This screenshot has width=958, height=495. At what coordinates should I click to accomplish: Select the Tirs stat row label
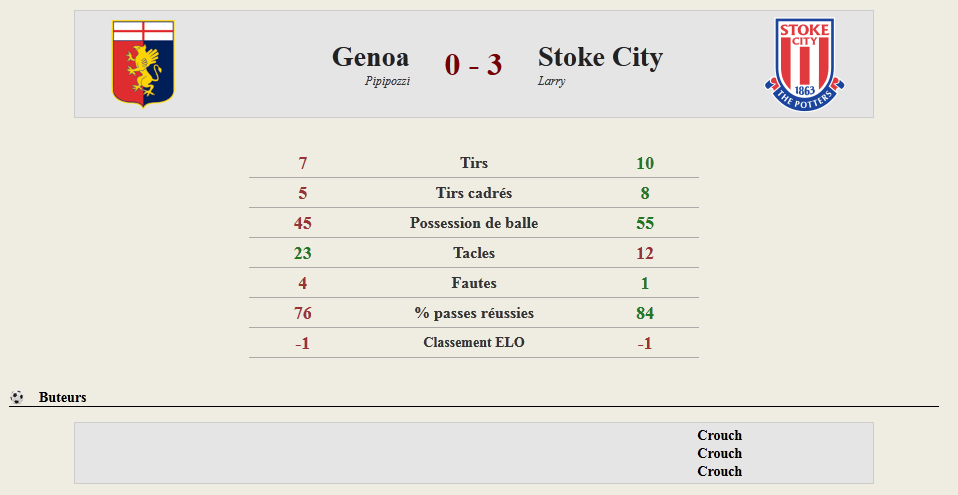(x=474, y=163)
